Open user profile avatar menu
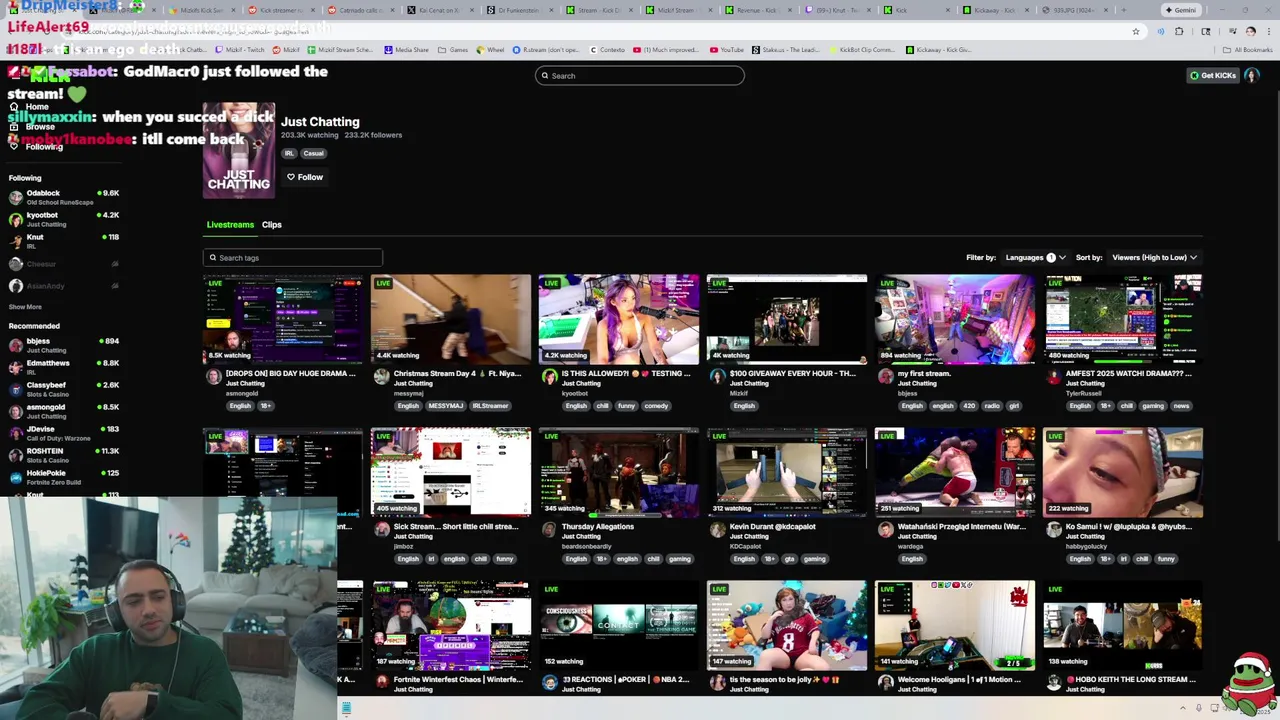This screenshot has height=720, width=1280. tap(1252, 75)
